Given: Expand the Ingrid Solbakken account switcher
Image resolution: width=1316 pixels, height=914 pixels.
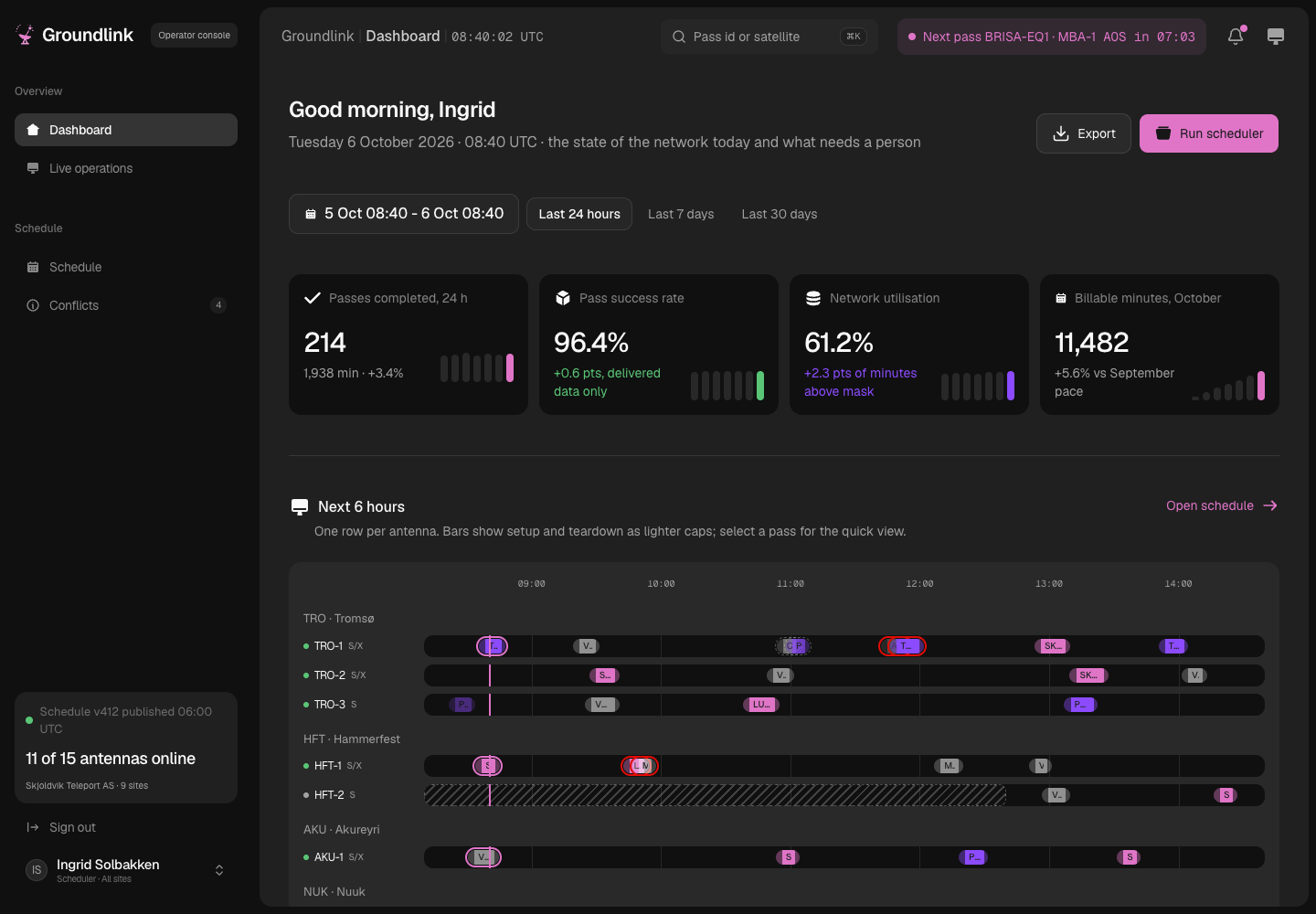Looking at the screenshot, I should (219, 870).
